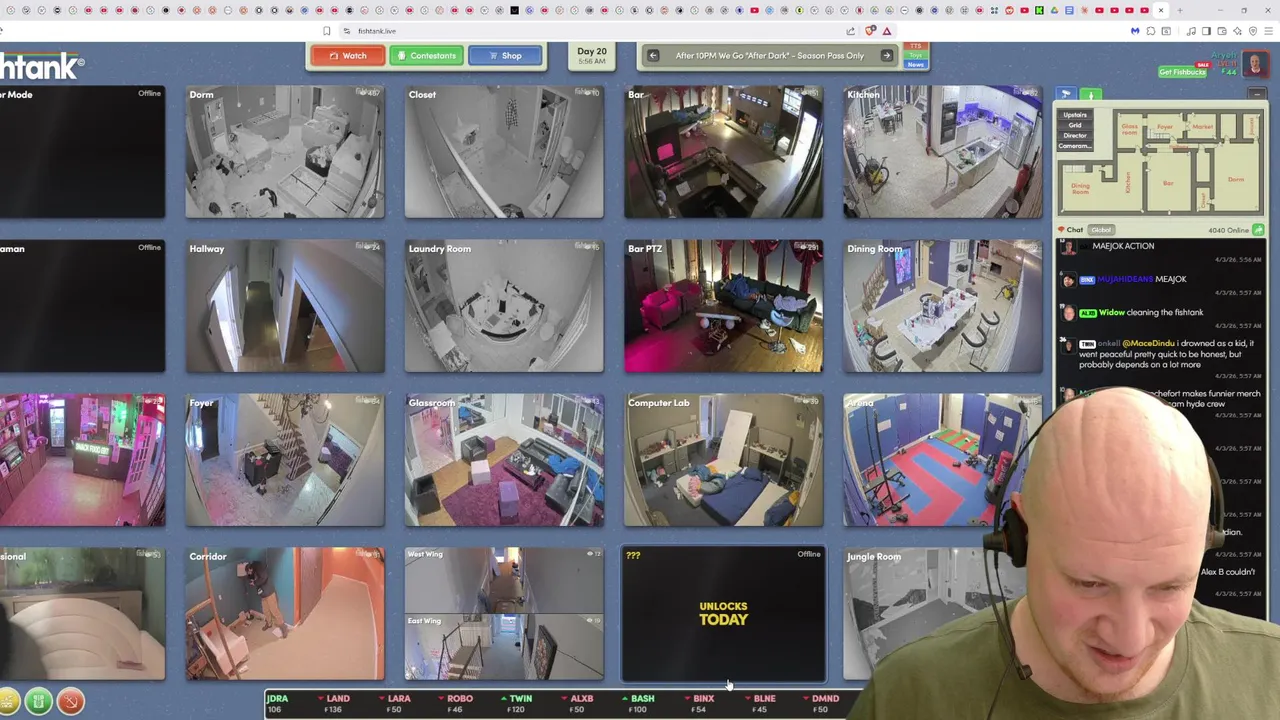Screen dimensions: 1280x720
Task: Select Upstairs map view
Action: (x=1075, y=115)
